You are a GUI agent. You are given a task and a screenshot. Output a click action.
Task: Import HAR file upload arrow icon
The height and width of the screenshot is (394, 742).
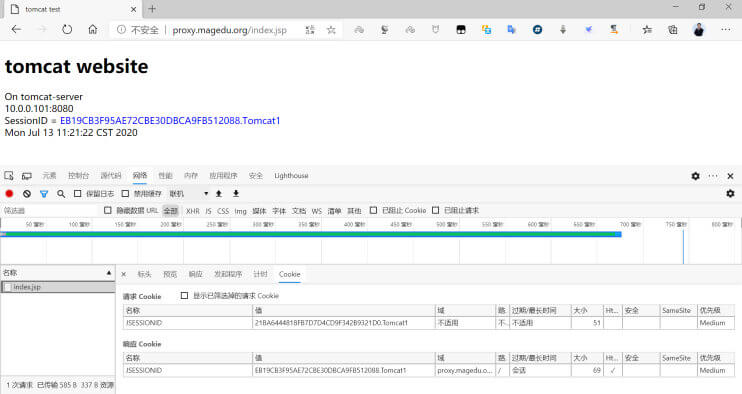pos(219,193)
